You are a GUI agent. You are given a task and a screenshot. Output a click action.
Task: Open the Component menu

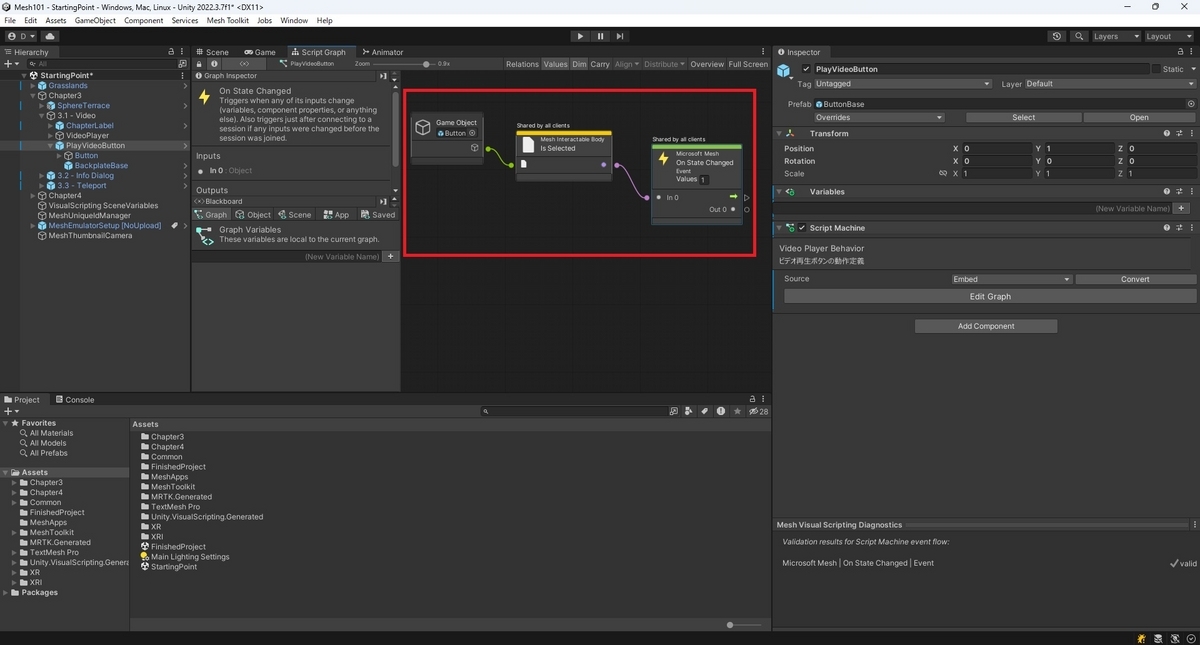(x=144, y=20)
